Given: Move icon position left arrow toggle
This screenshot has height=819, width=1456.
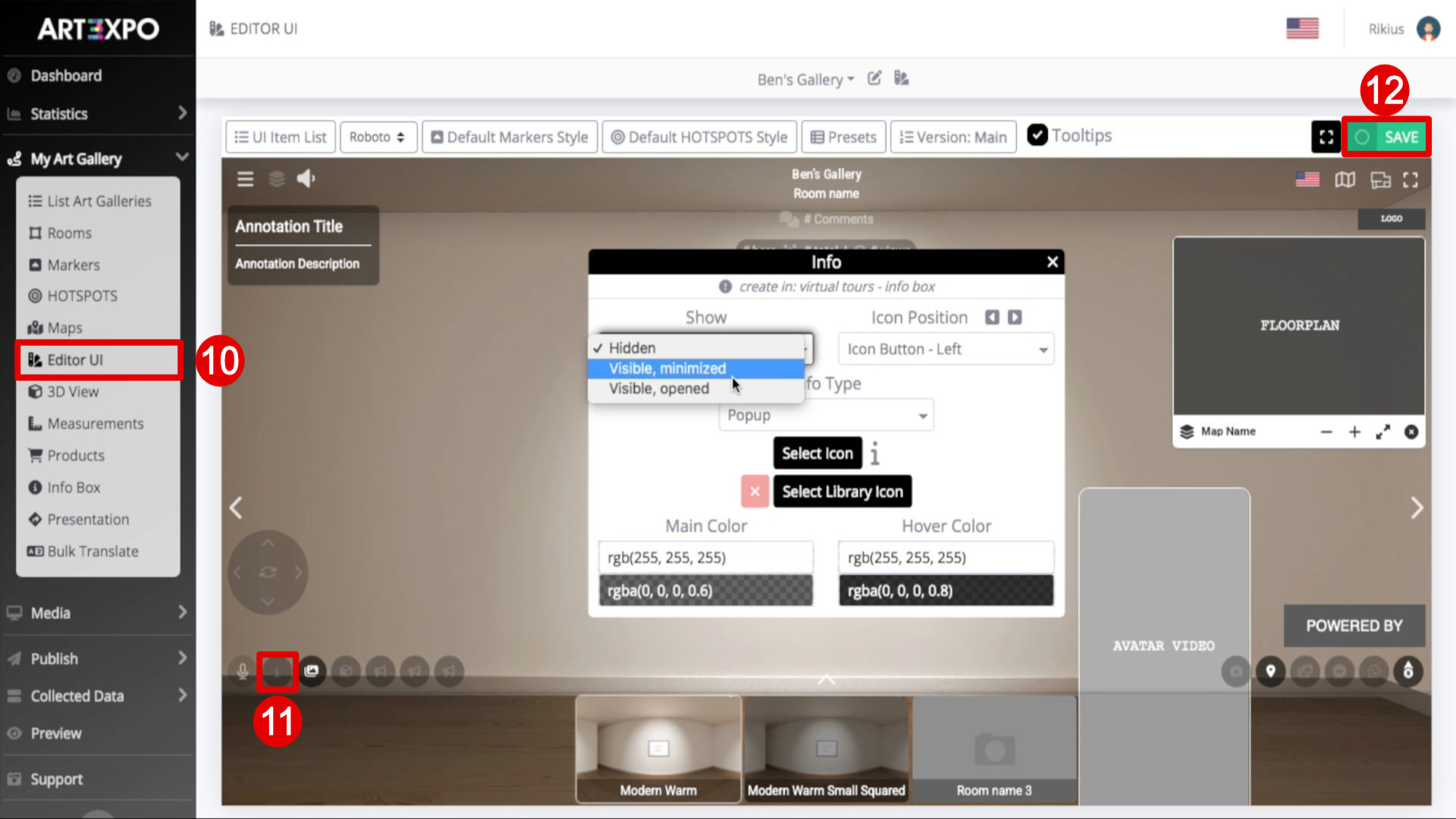Looking at the screenshot, I should pyautogui.click(x=992, y=317).
